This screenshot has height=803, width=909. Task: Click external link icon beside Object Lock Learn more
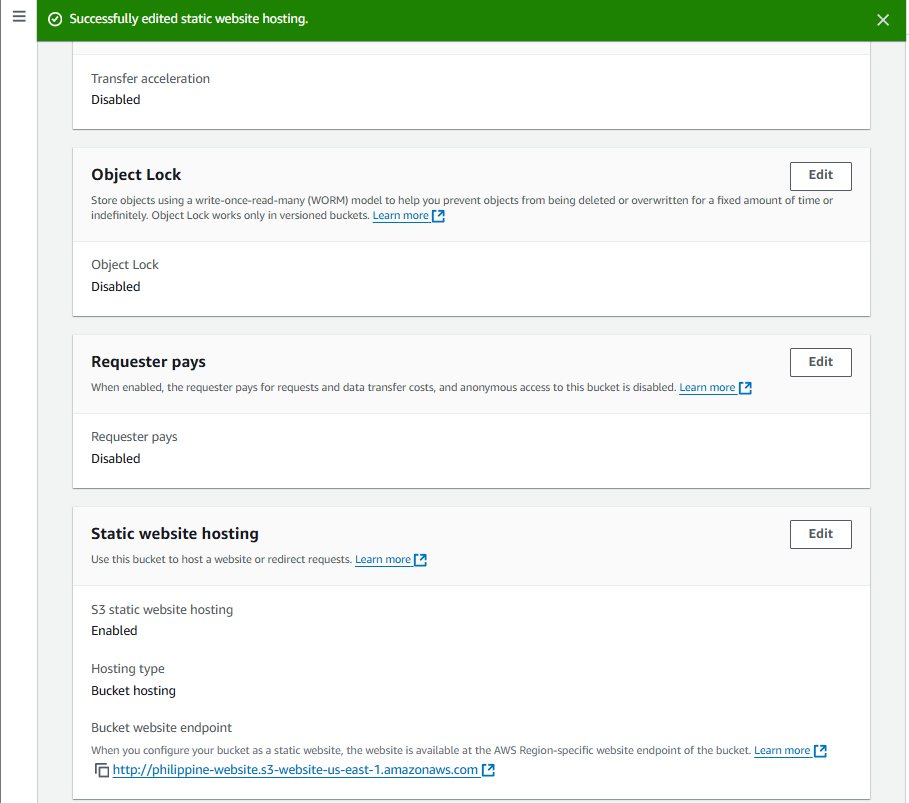coord(439,216)
